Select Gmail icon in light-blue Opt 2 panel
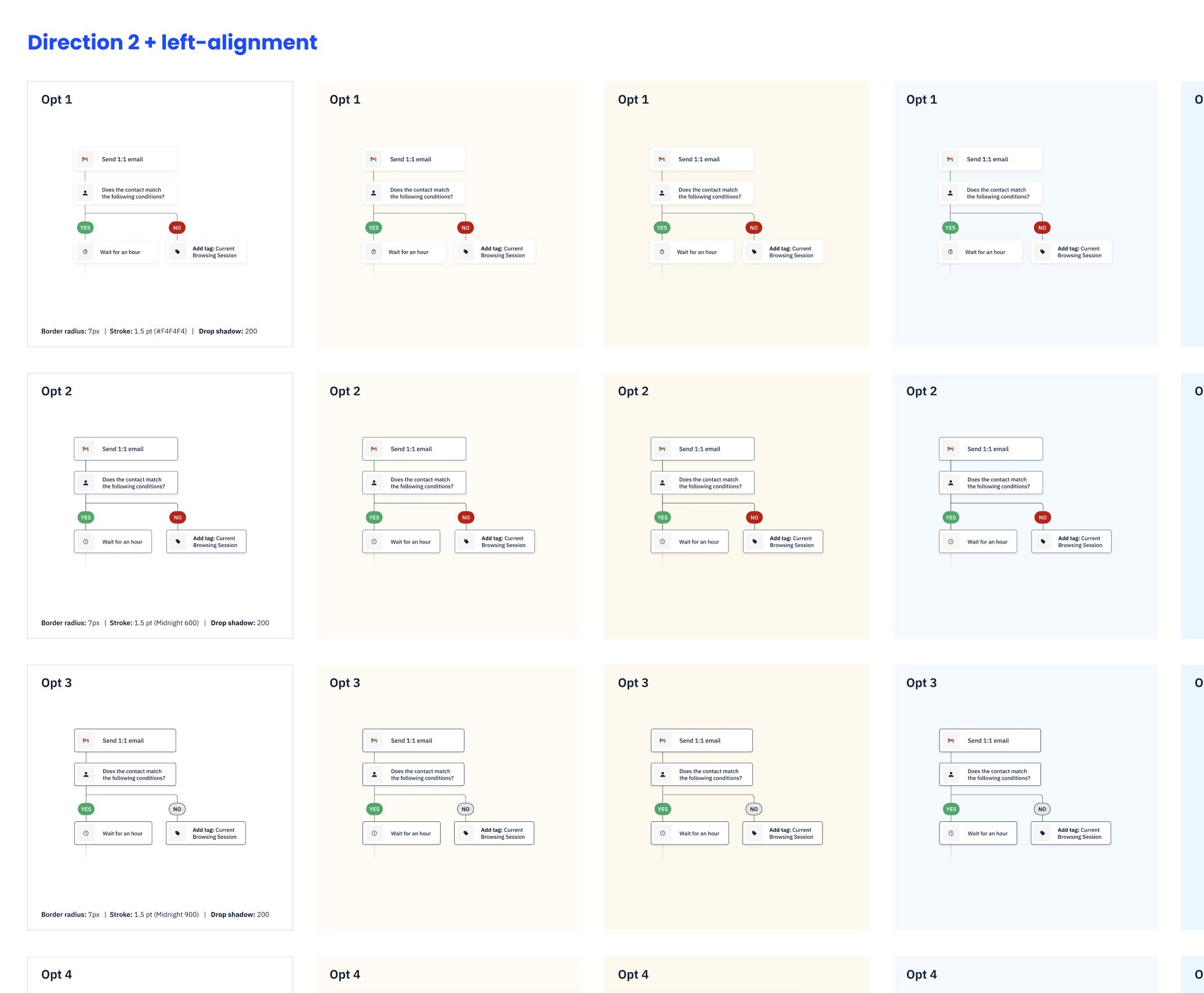This screenshot has width=1204, height=993. point(951,449)
